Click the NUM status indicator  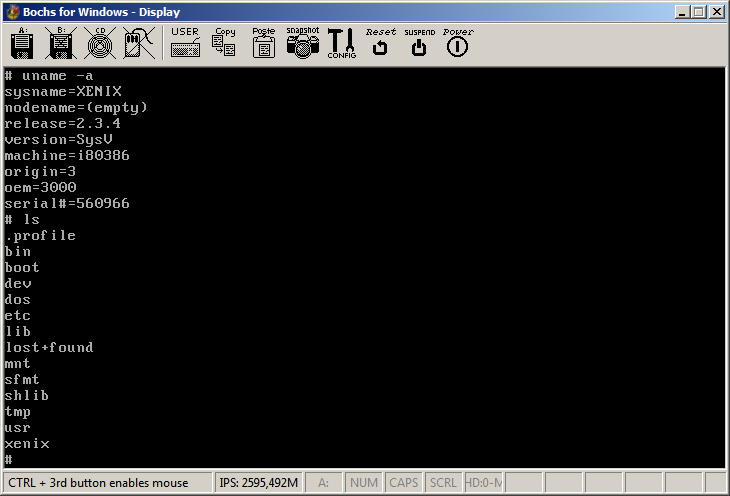click(x=364, y=482)
